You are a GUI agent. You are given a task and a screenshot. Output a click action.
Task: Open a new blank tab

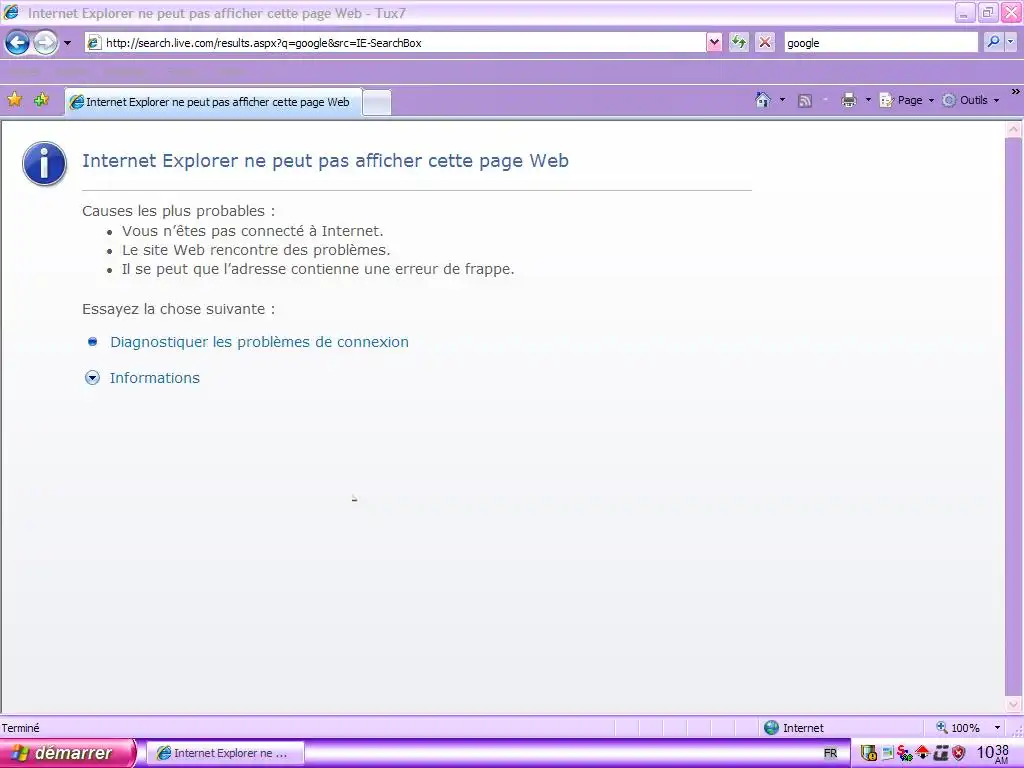[377, 103]
